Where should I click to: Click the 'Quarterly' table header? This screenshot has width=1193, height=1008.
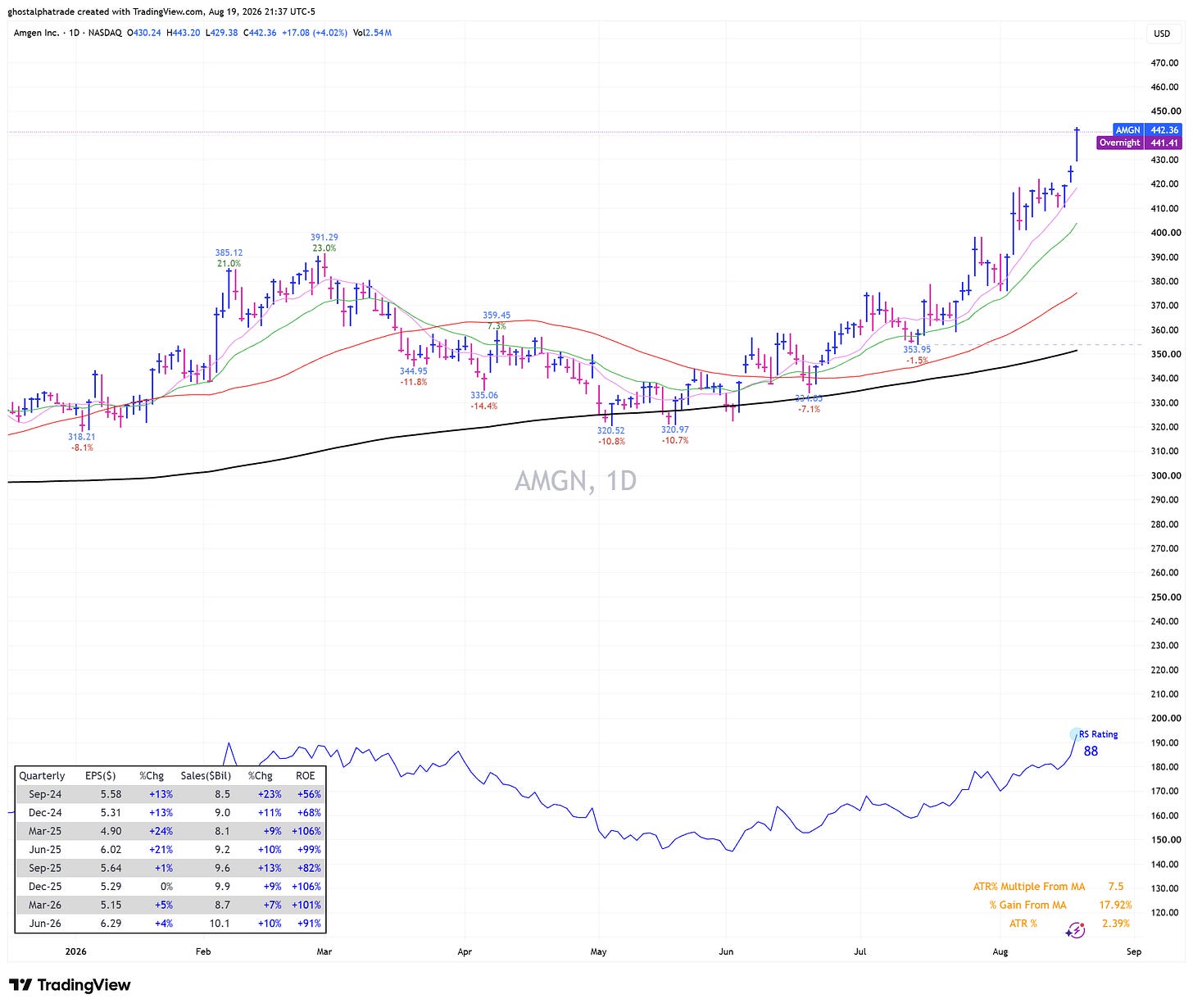[x=42, y=775]
